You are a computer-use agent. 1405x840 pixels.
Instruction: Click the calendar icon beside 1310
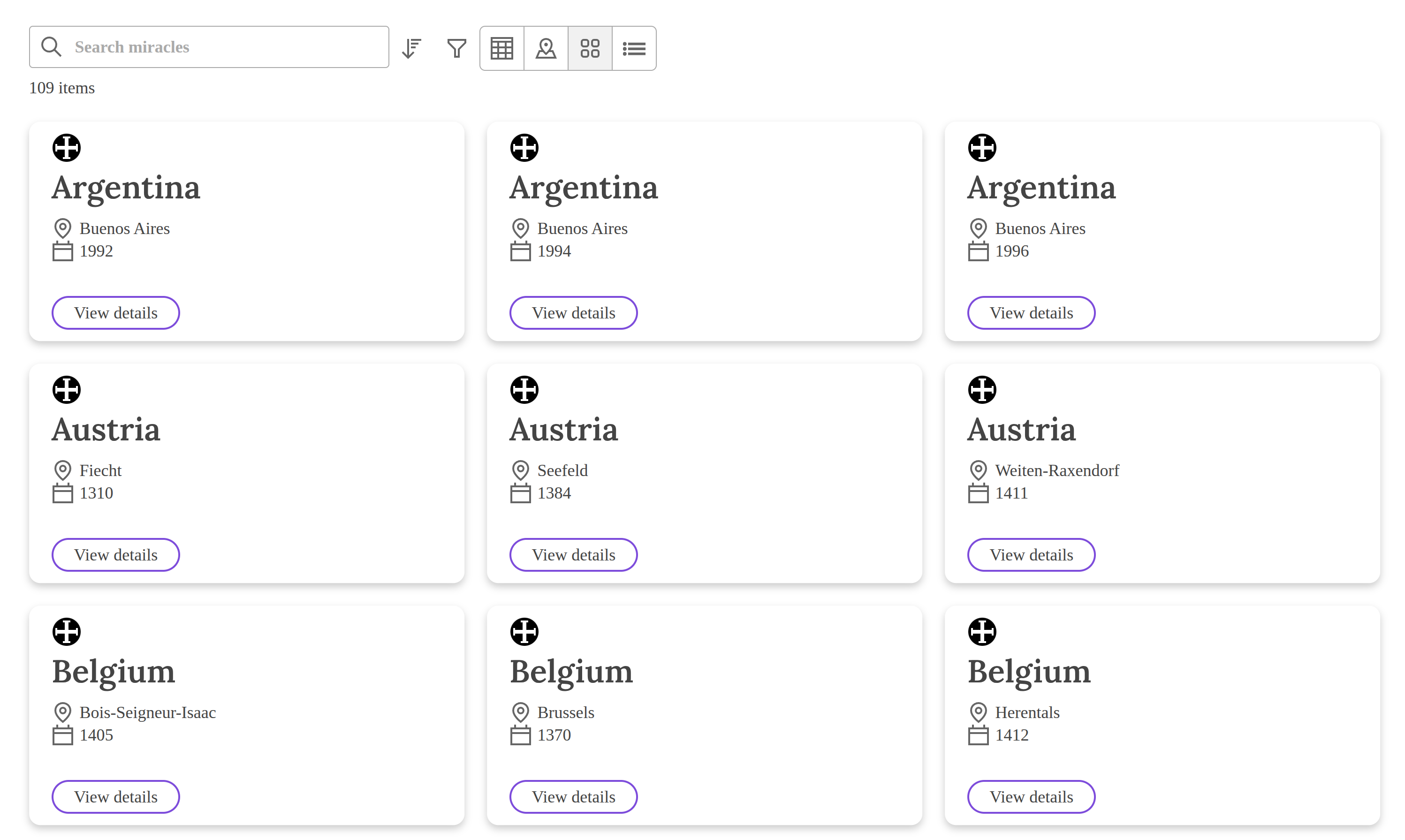[x=63, y=493]
